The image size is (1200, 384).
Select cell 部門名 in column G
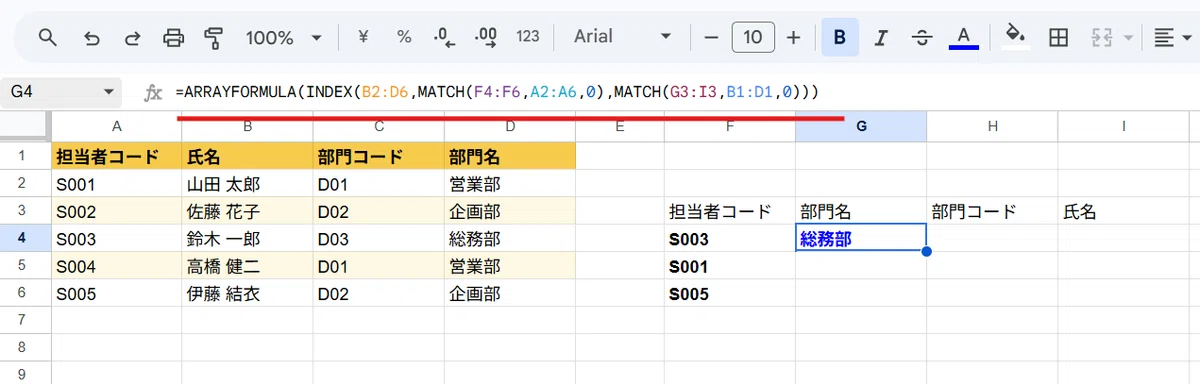point(861,211)
